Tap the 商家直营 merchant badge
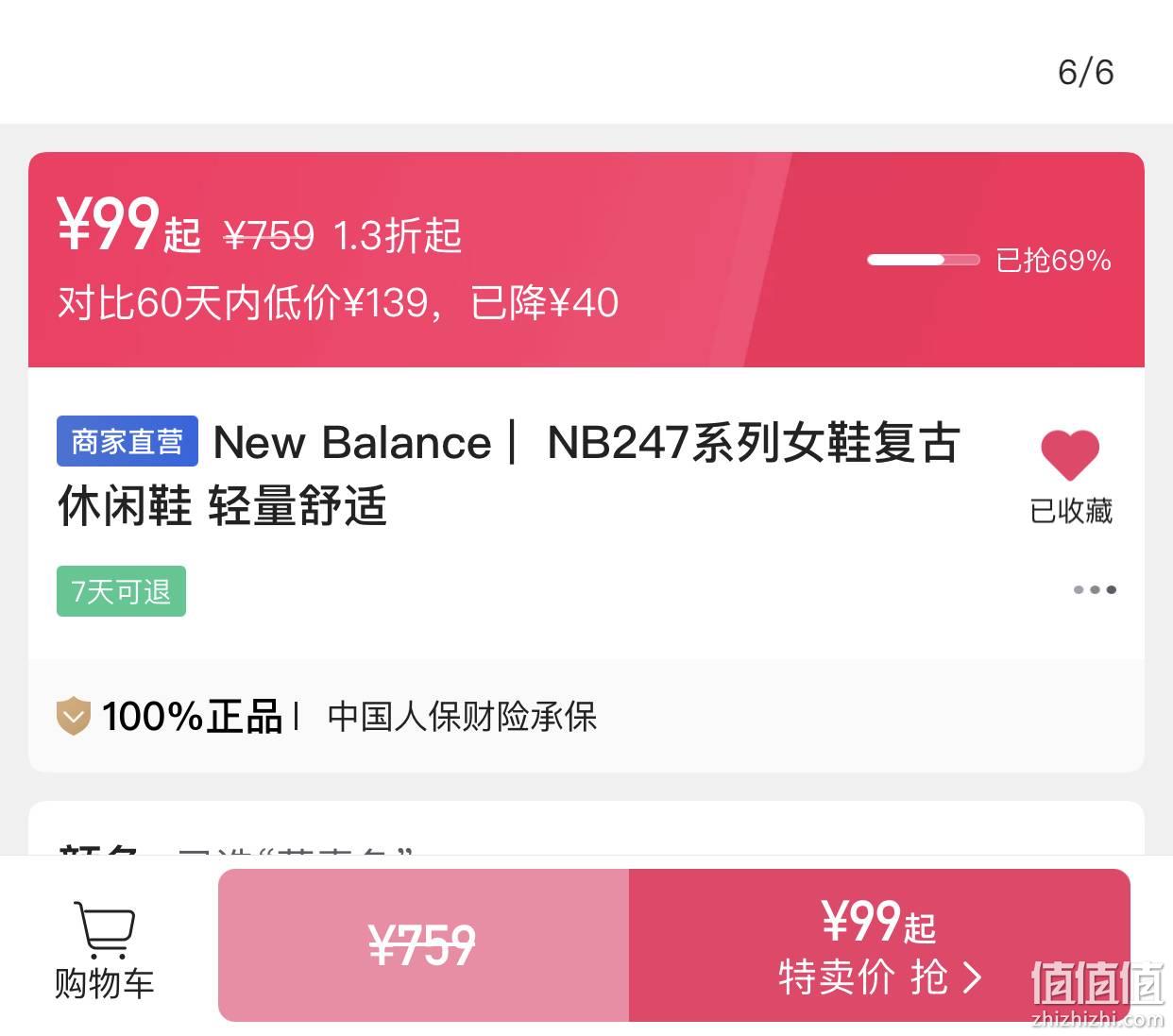 click(127, 441)
